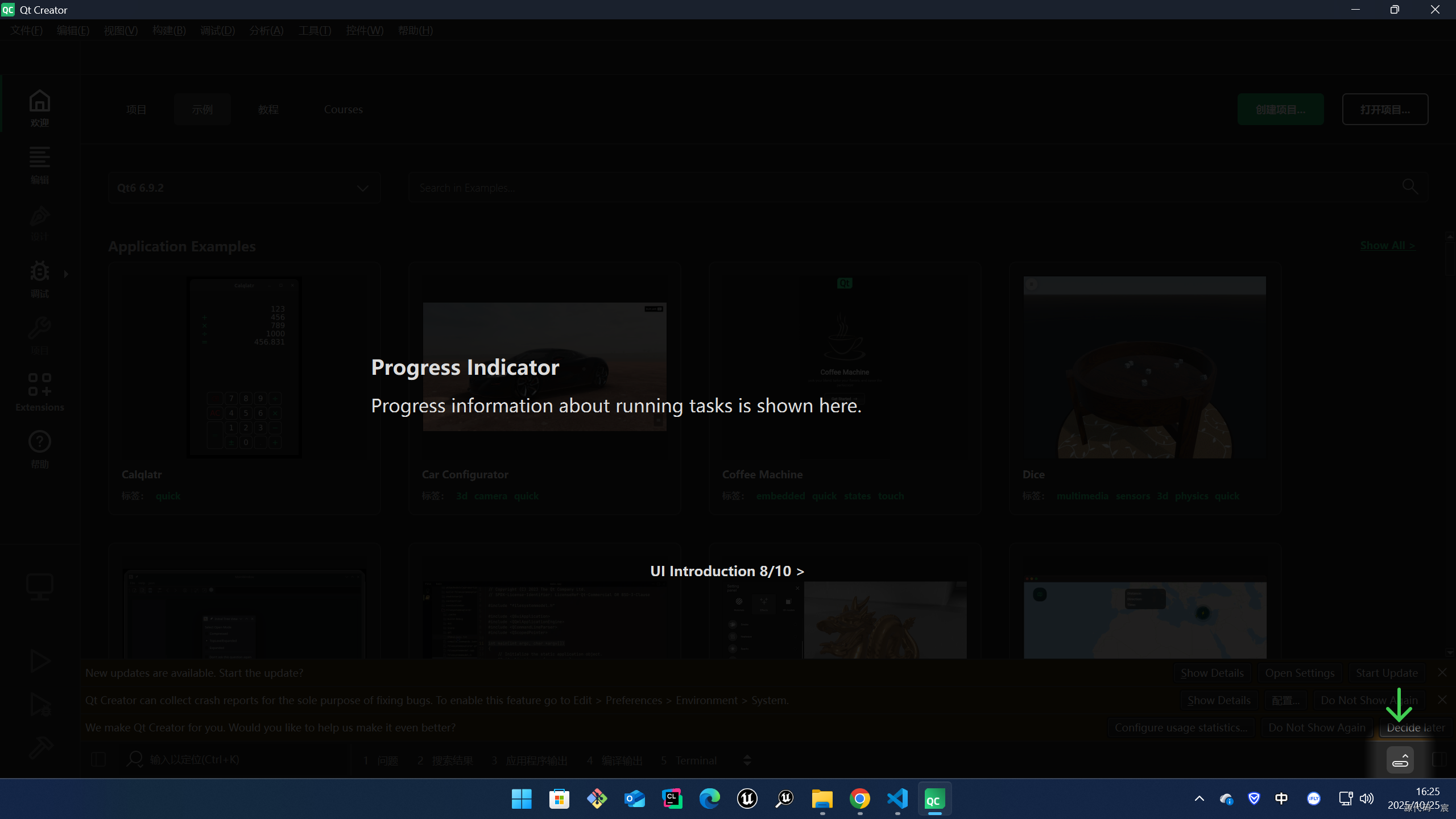Toggle the left sidebar button
The image size is (1456, 819).
point(98,760)
